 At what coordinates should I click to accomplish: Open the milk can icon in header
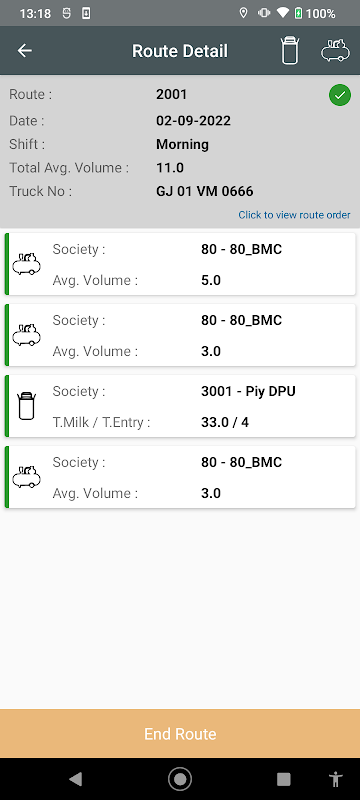click(290, 51)
